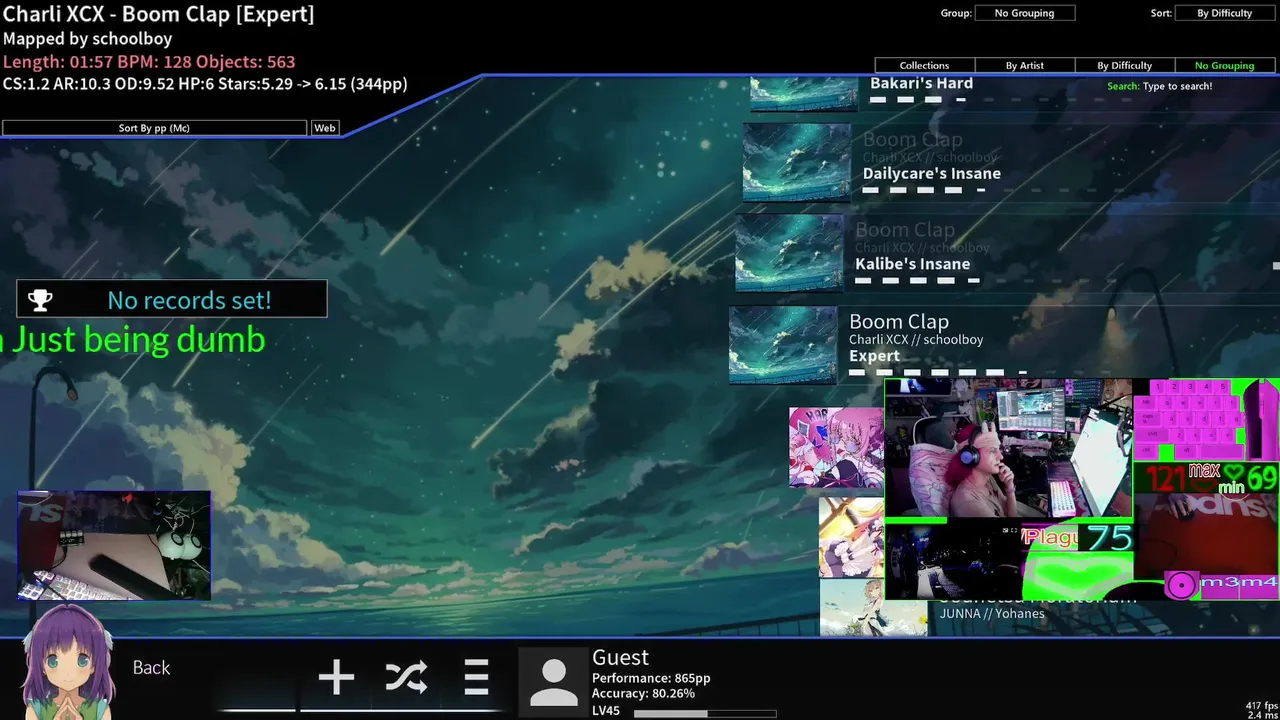Click the song title Charli XCX header
The height and width of the screenshot is (720, 1280).
pos(158,14)
